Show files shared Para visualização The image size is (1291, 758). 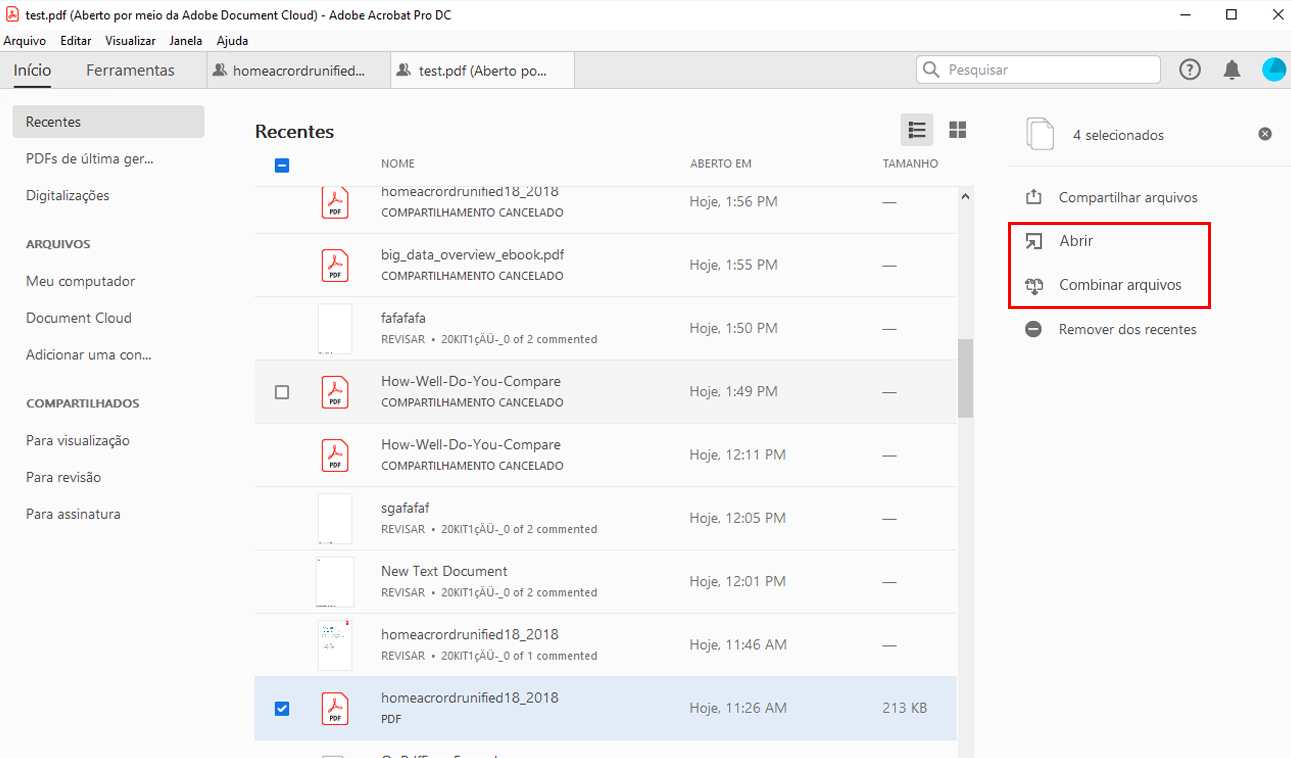click(78, 441)
